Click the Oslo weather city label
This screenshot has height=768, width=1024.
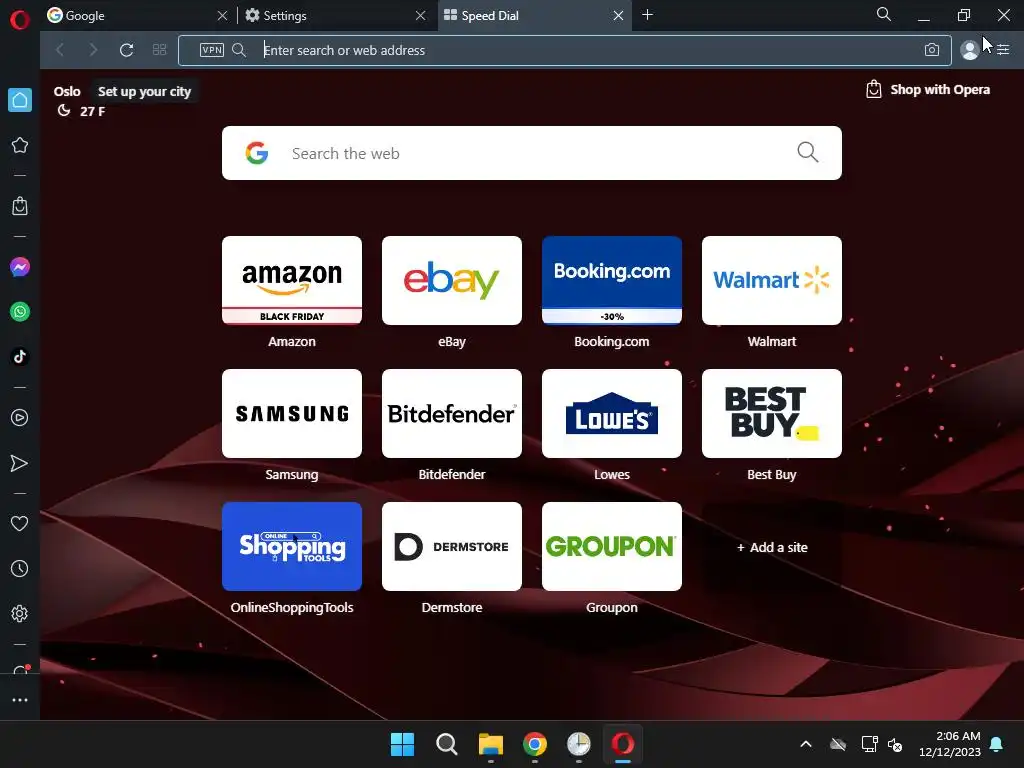pyautogui.click(x=67, y=91)
